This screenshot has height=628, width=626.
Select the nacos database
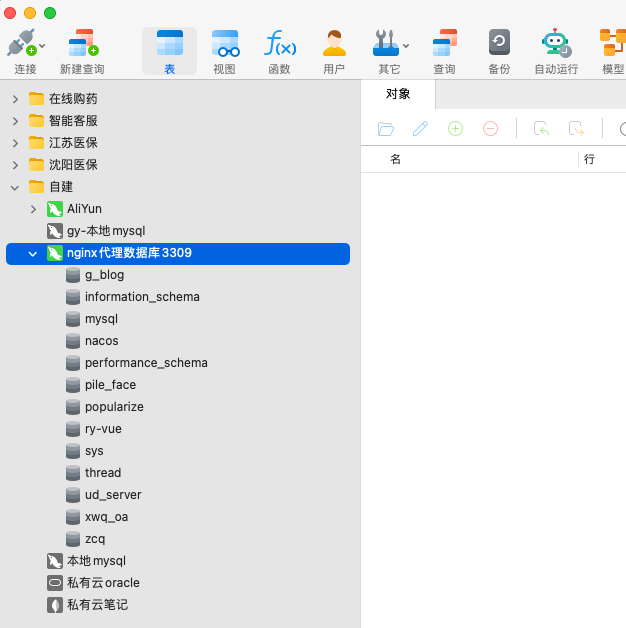tap(101, 341)
